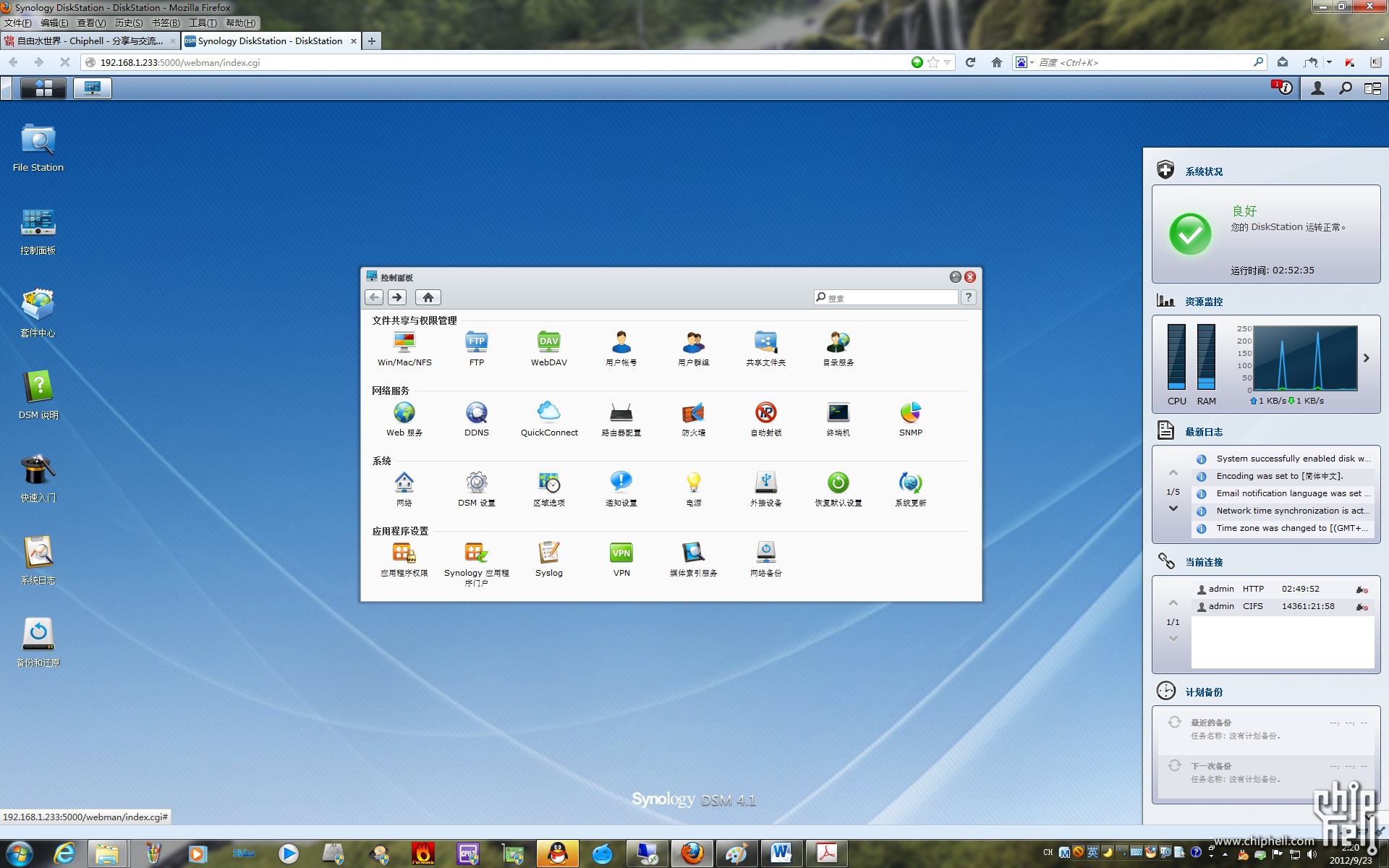Open 备份和还原 desktop icon
1389x868 pixels.
tap(38, 643)
